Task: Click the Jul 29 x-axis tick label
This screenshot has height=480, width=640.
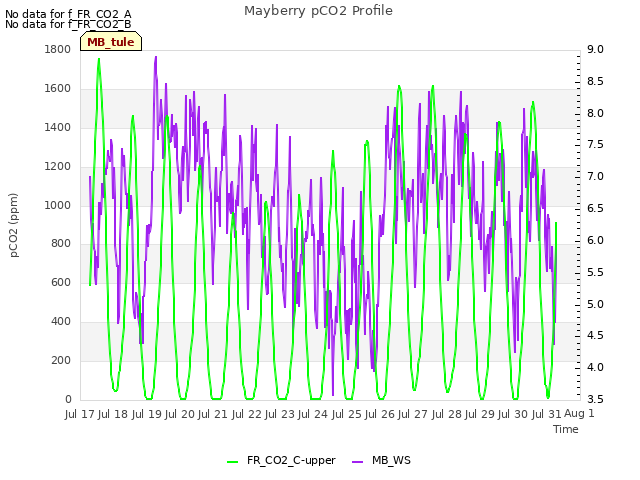Action: click(x=480, y=414)
